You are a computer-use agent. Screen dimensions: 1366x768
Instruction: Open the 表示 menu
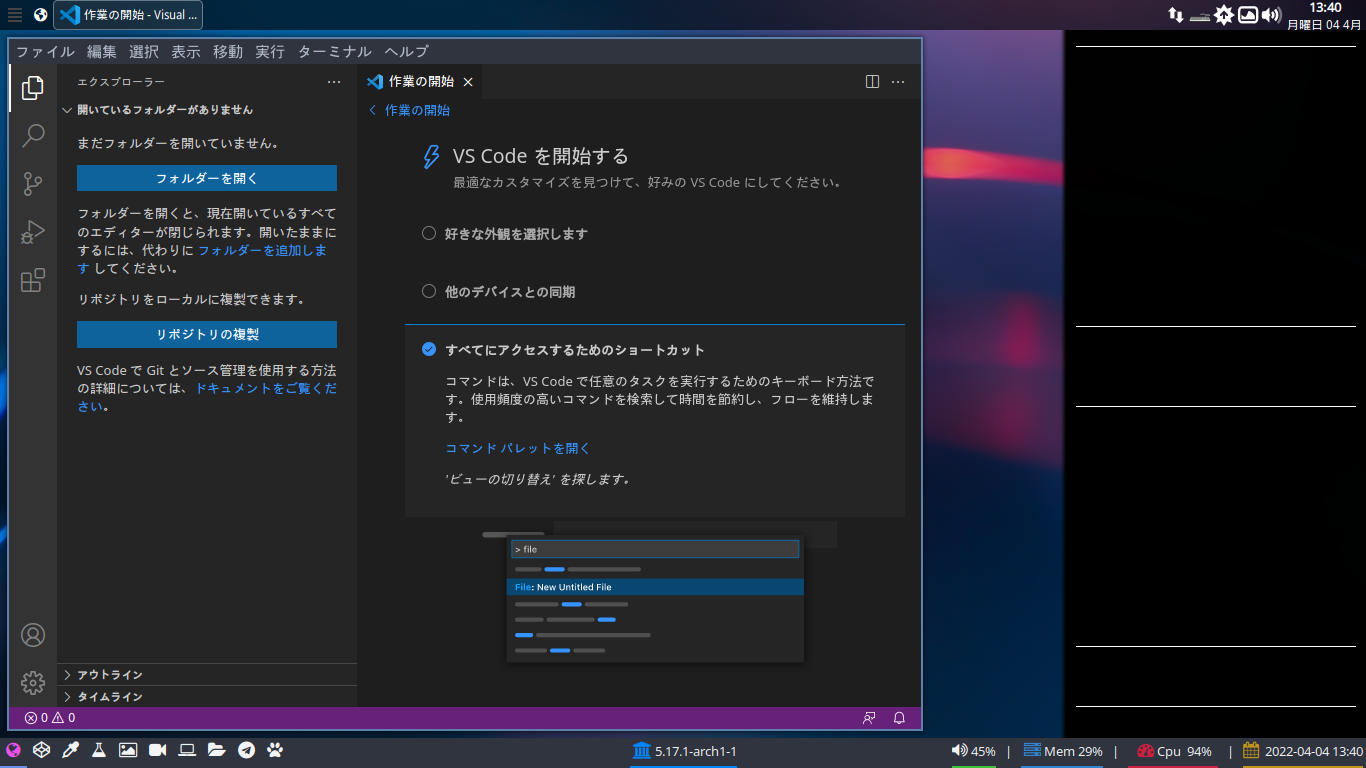(186, 52)
